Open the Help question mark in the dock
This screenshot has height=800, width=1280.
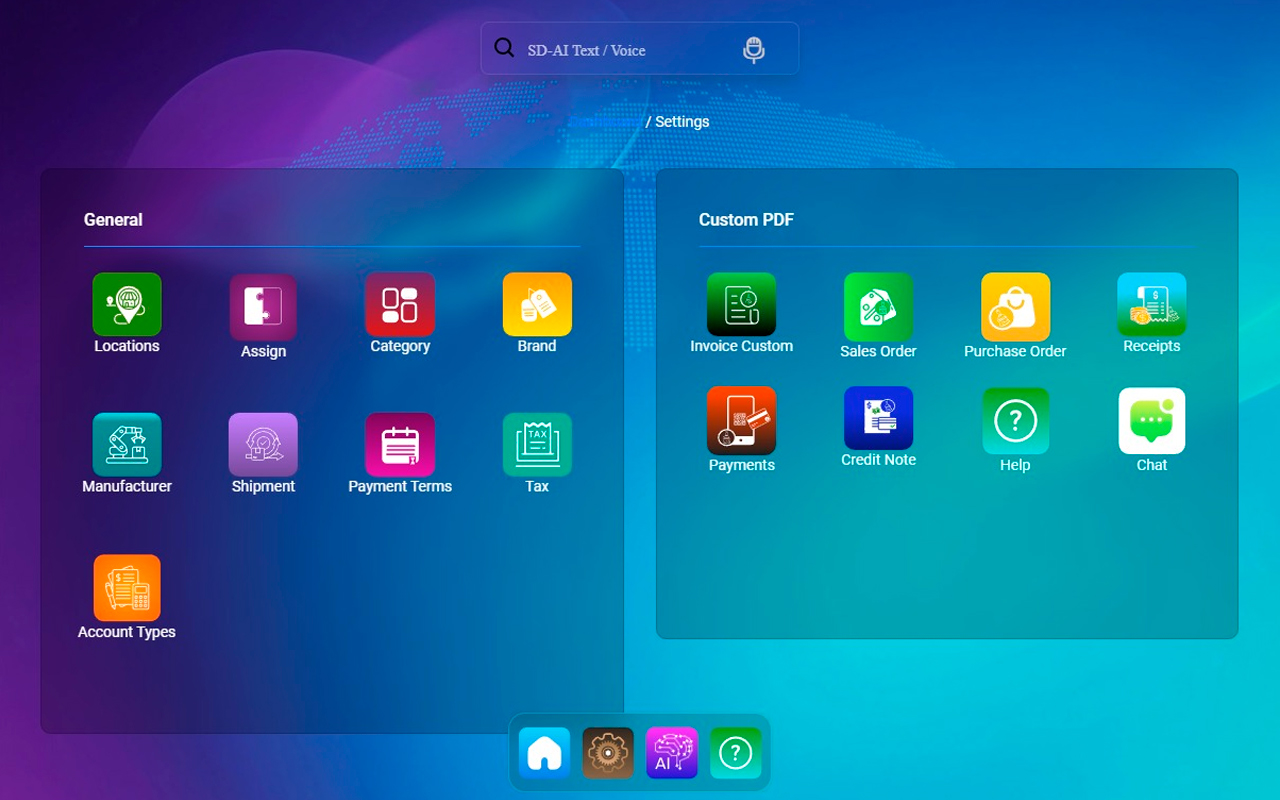[736, 753]
